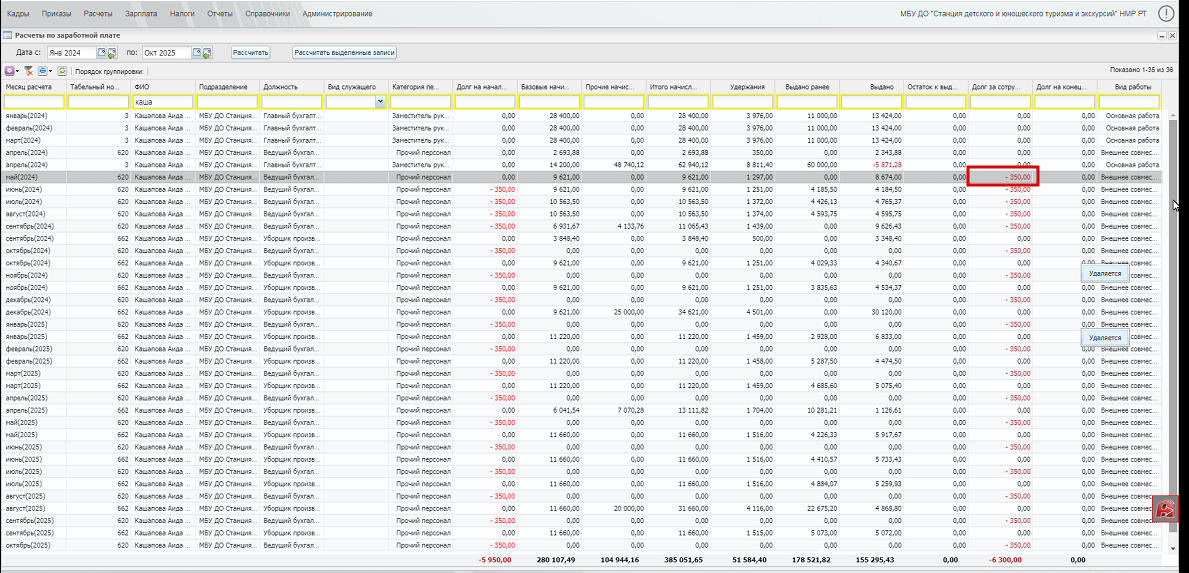Open dropdown arrow next to purple settings icon
Viewport: 1189px width, 573px height.
tap(18, 71)
